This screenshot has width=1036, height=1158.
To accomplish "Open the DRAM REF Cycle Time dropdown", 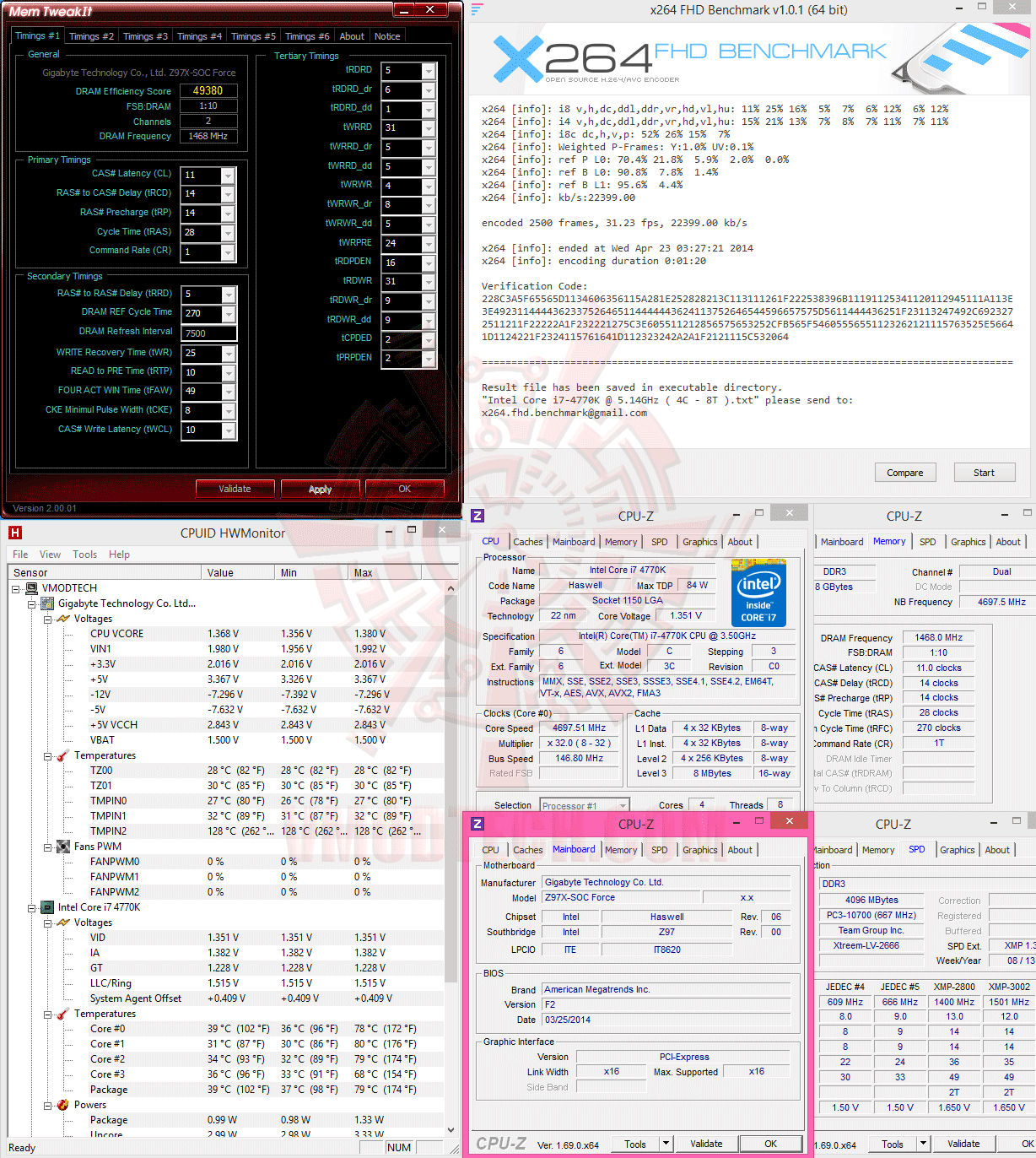I will [x=228, y=314].
